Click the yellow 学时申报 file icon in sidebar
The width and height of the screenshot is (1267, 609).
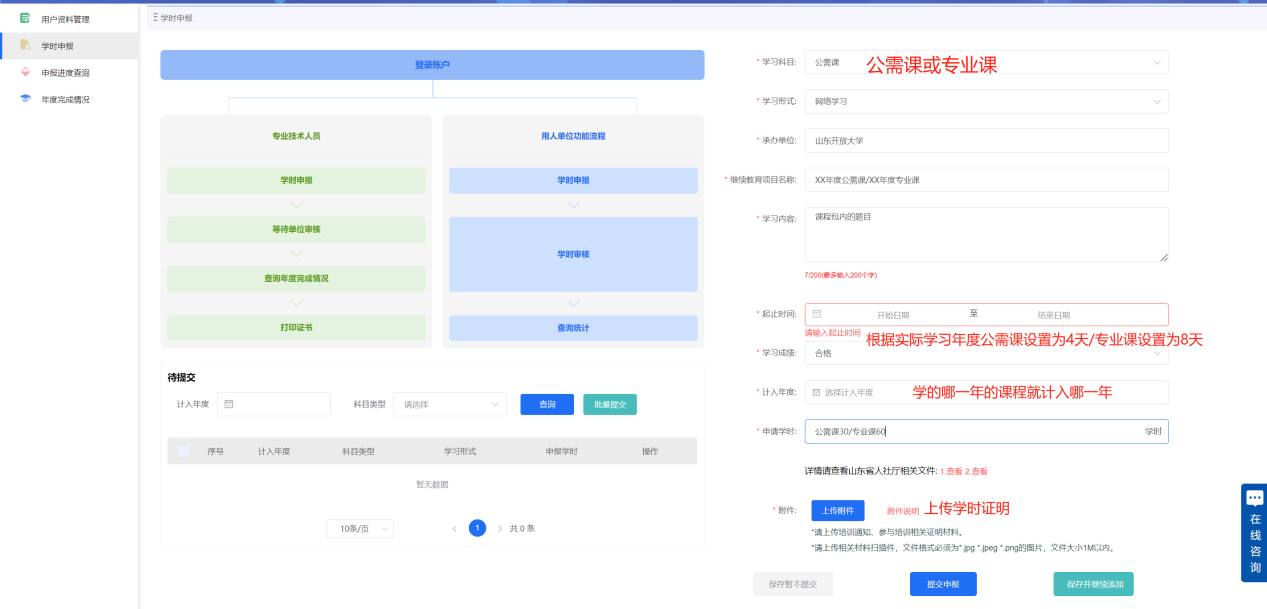tap(22, 46)
